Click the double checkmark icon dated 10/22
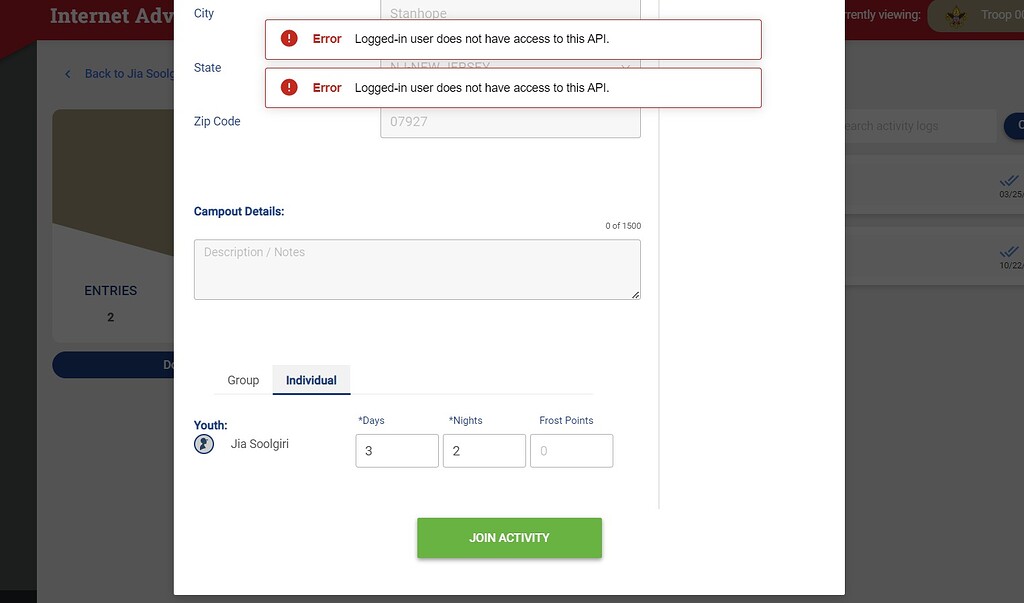Viewport: 1024px width, 603px height. click(1007, 252)
